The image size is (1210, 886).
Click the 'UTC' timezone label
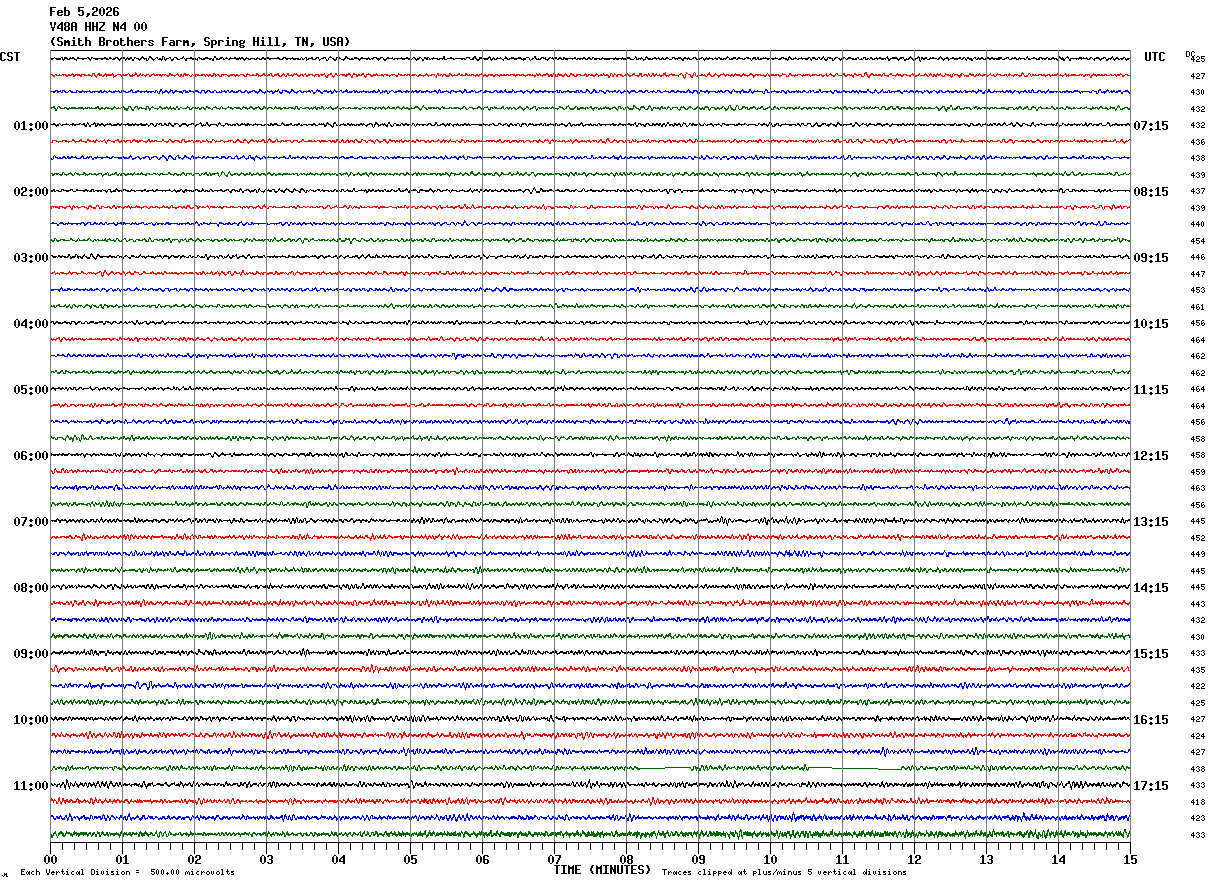point(1155,57)
